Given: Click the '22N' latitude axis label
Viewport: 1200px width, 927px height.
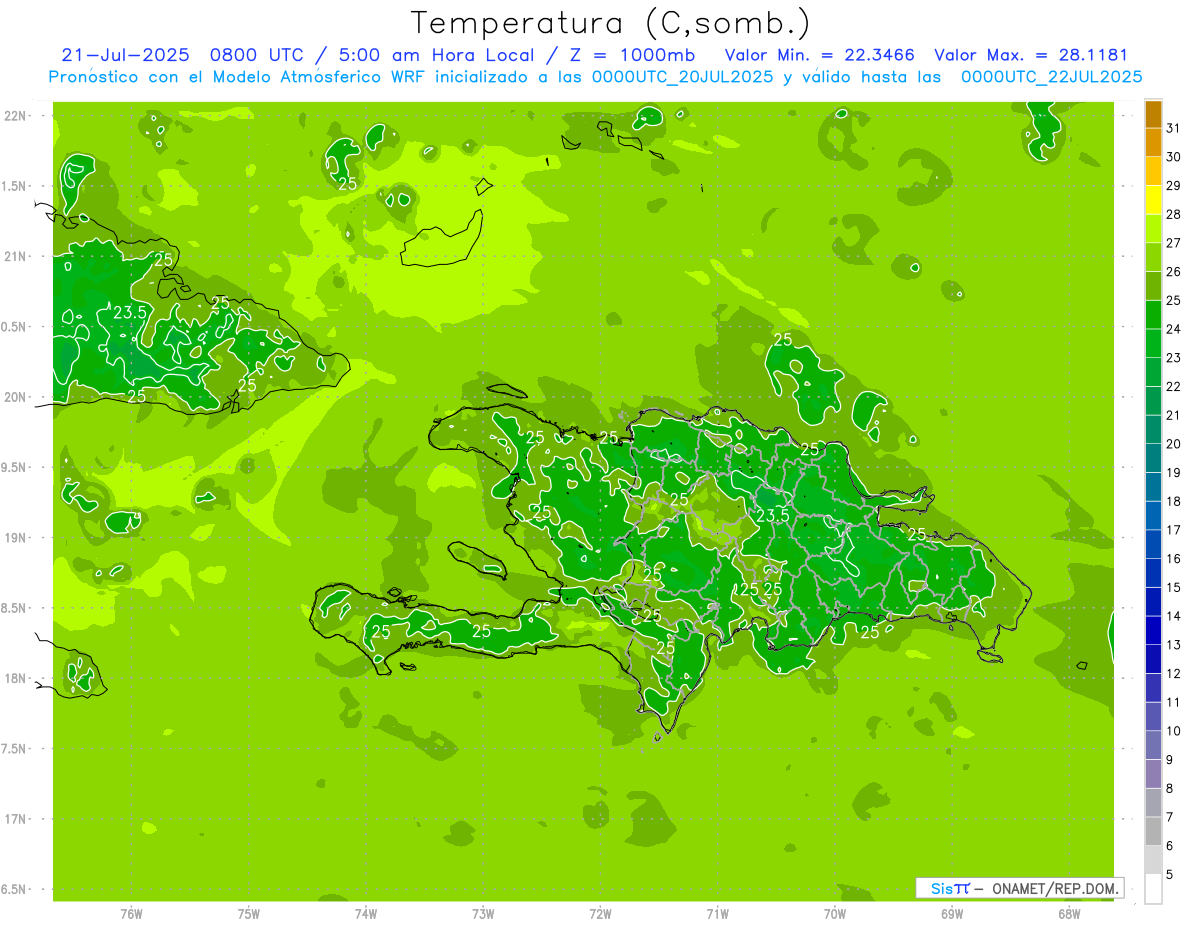Looking at the screenshot, I should pos(16,115).
